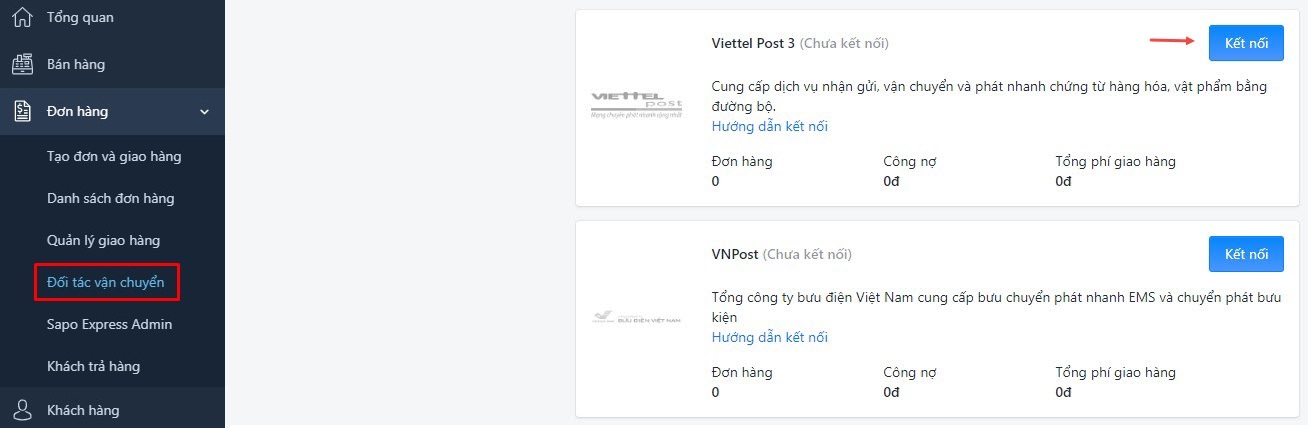
Task: Open the Tổng quan home icon
Action: [x=21, y=17]
